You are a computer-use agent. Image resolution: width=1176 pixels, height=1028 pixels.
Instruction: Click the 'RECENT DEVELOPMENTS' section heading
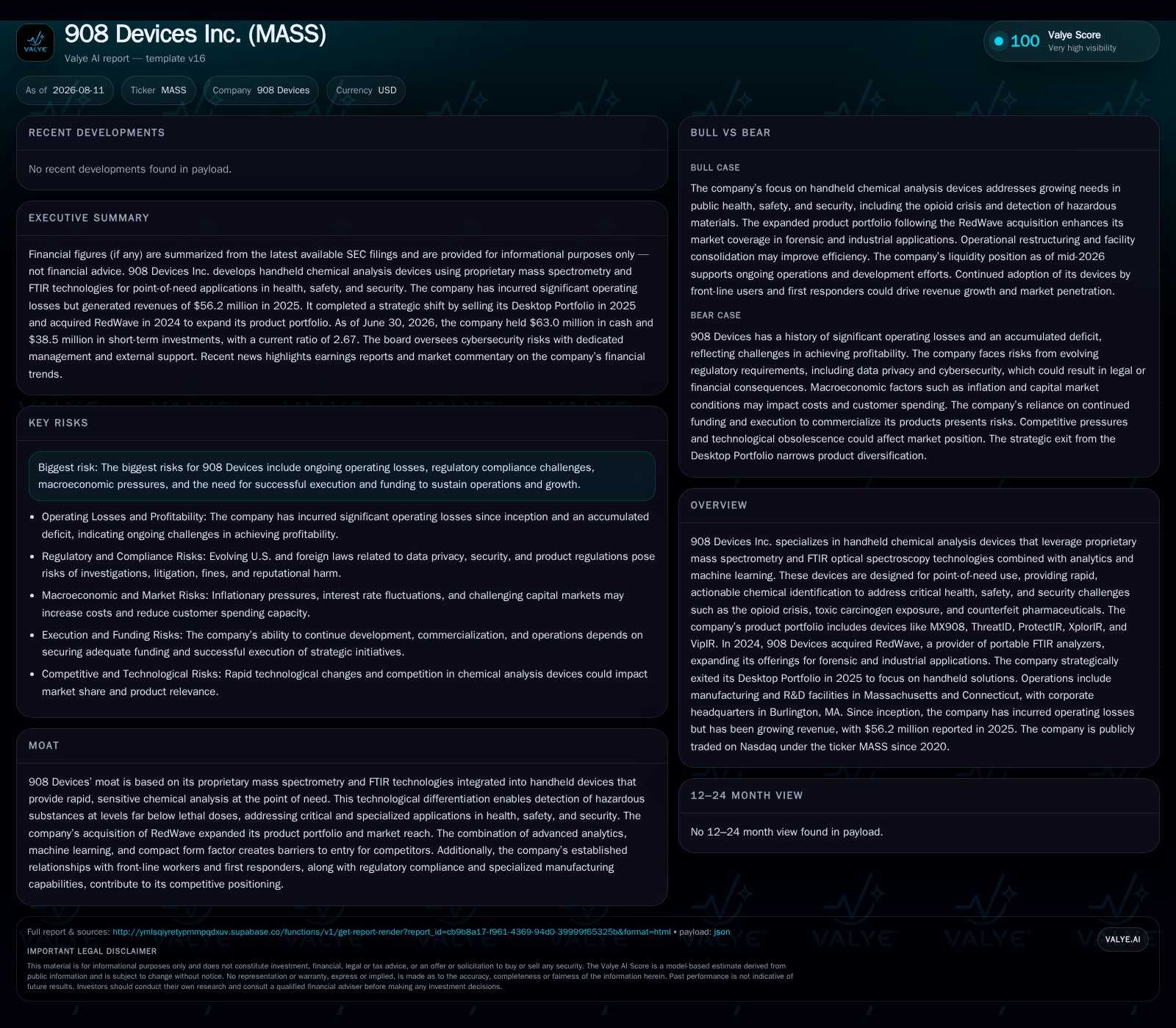[97, 133]
